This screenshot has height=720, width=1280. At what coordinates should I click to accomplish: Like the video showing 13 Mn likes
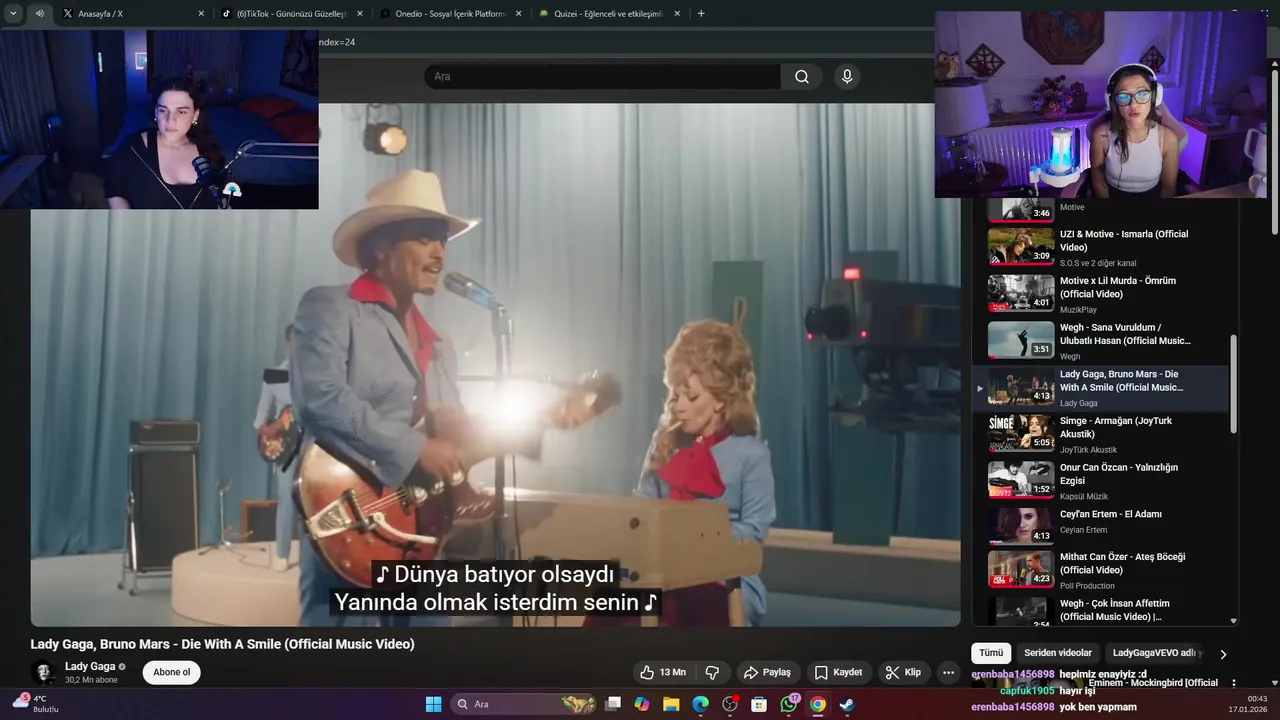[663, 672]
